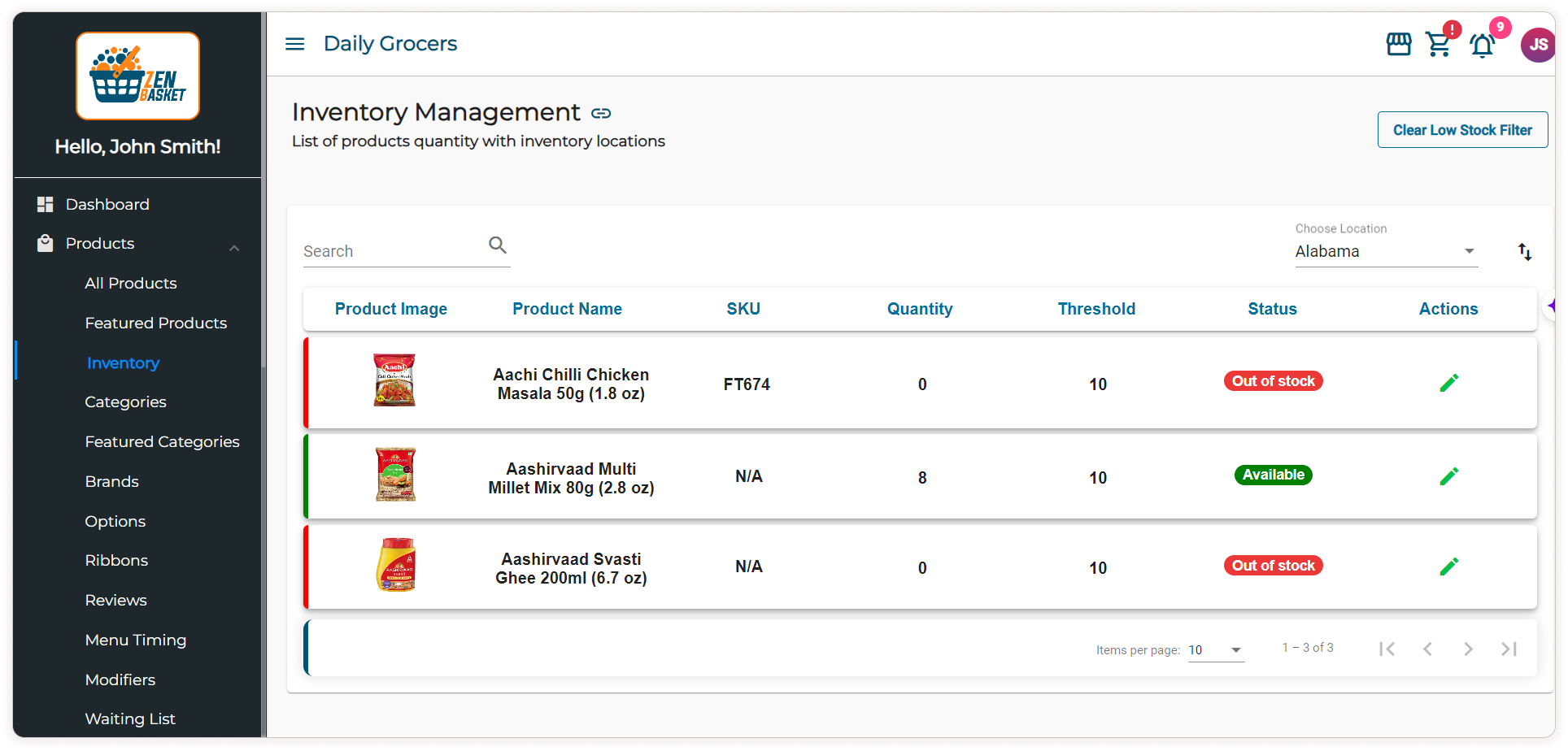Viewport: 1568px width, 751px height.
Task: Go to Dashboard in sidebar
Action: [107, 205]
